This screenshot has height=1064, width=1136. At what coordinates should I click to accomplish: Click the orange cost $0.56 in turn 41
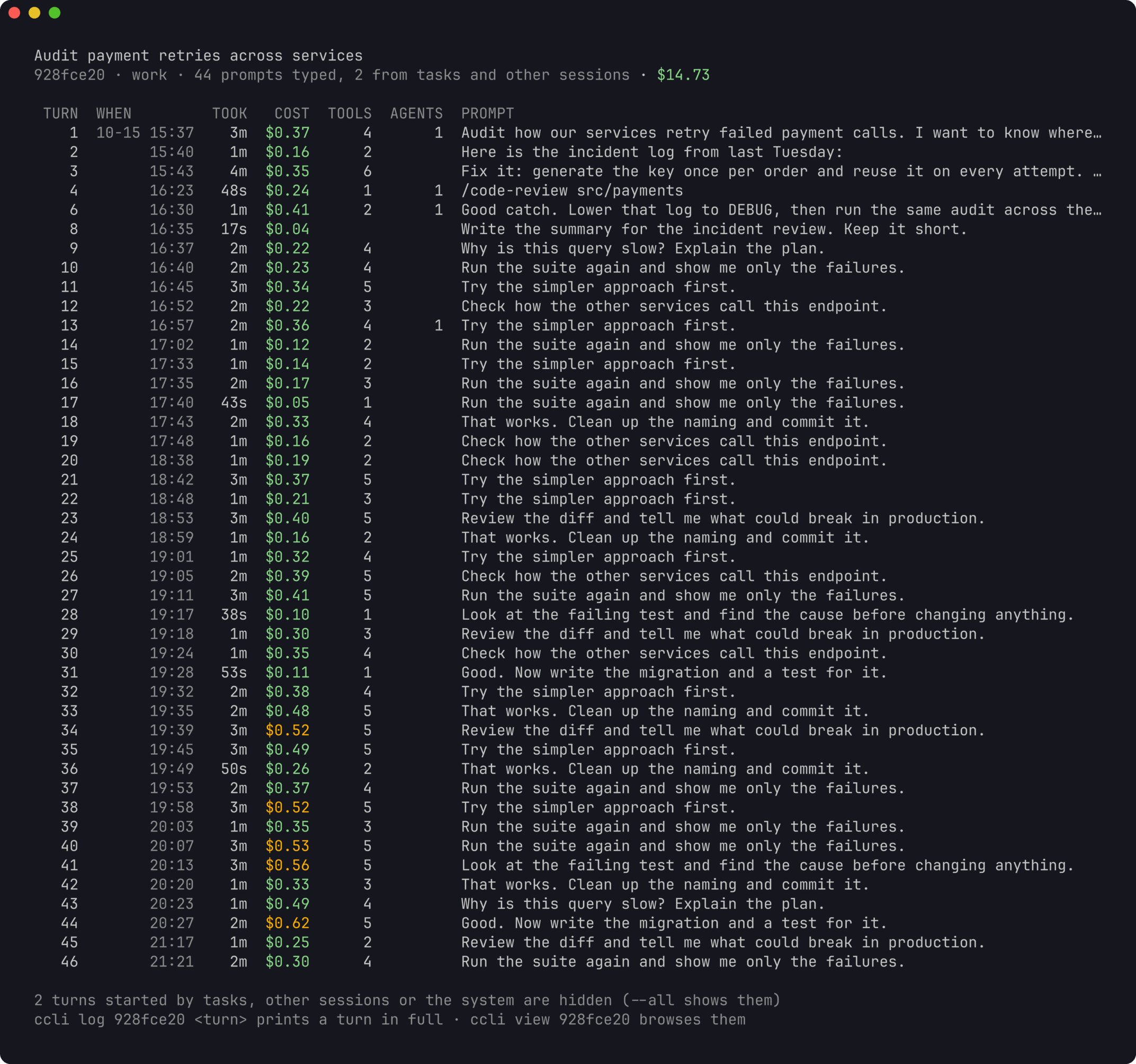point(288,865)
